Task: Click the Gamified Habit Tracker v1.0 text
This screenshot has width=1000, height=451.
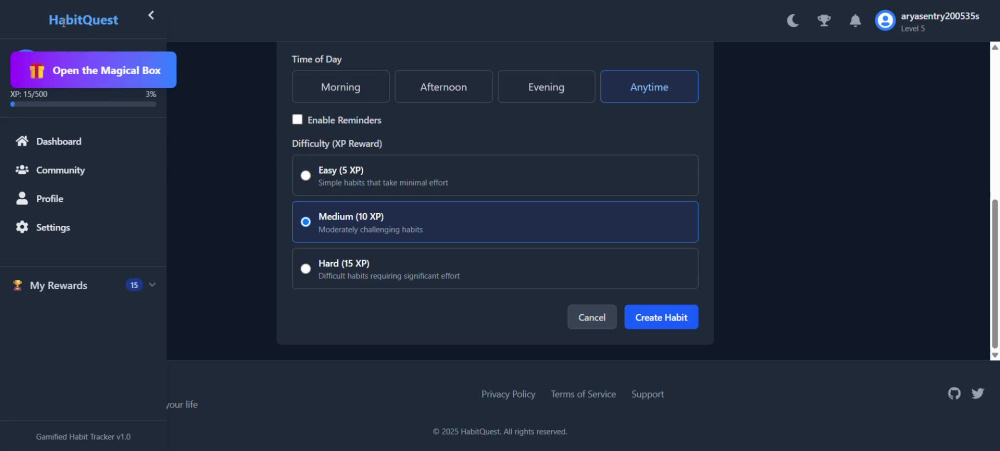Action: pyautogui.click(x=83, y=437)
